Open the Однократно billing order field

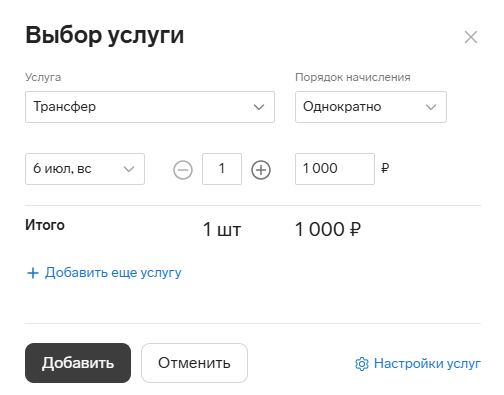click(x=371, y=107)
